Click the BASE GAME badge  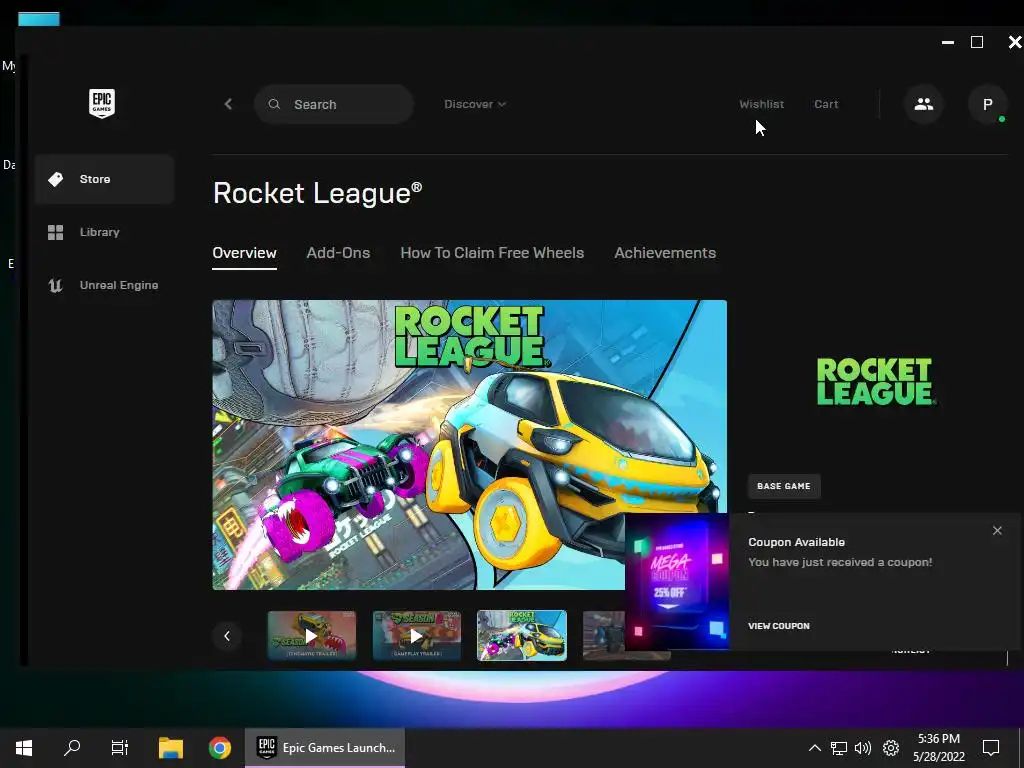784,486
